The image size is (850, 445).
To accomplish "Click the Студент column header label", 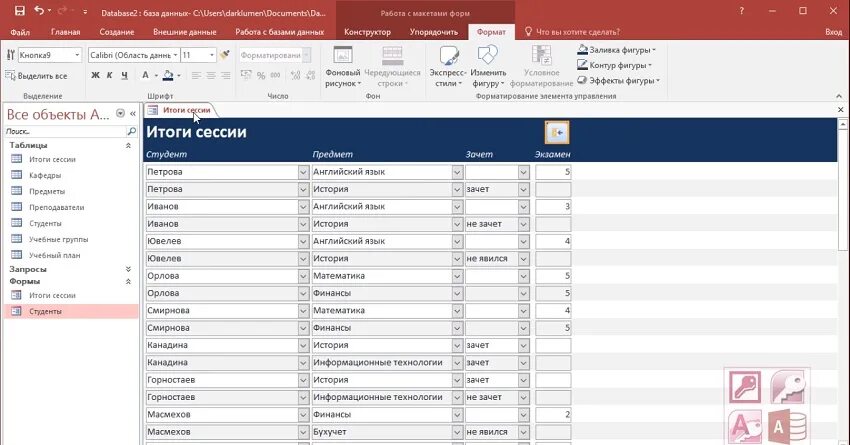I will click(166, 154).
